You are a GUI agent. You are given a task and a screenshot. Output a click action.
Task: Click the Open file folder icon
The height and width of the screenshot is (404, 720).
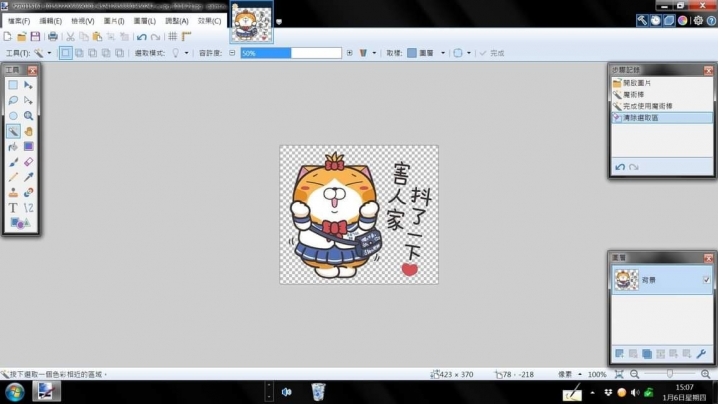(x=22, y=36)
